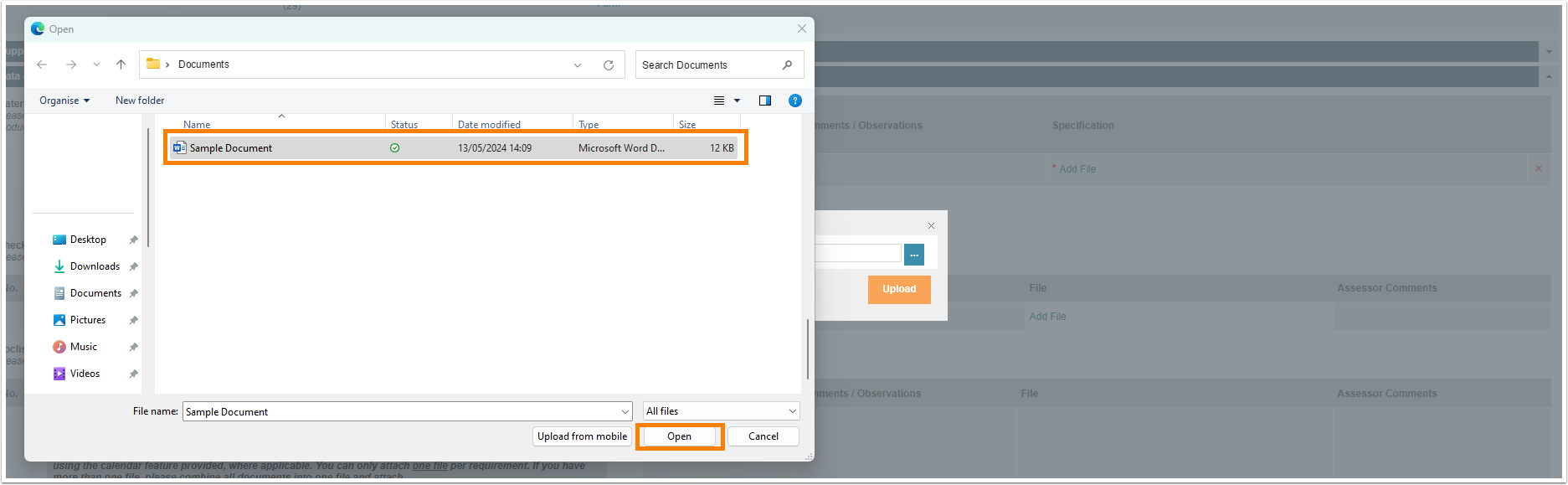Select Pictures in the sidebar
Image resolution: width=1568 pixels, height=485 pixels.
[x=88, y=320]
